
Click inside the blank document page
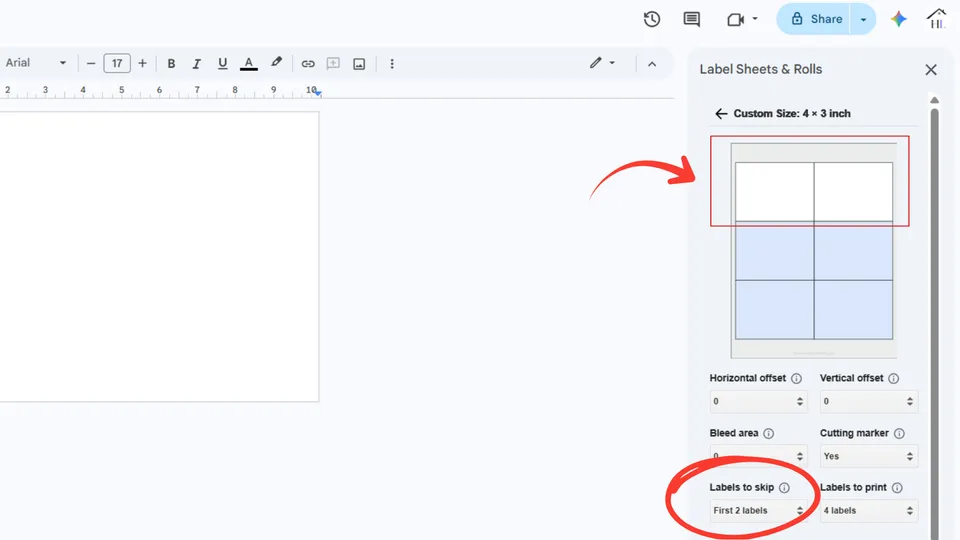click(x=159, y=257)
